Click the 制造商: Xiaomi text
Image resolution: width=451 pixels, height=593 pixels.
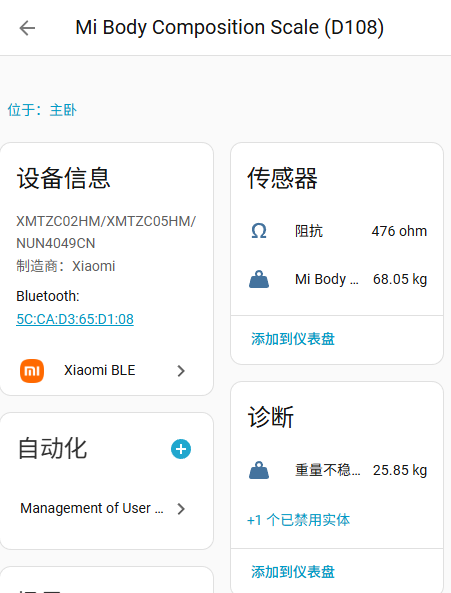point(66,266)
